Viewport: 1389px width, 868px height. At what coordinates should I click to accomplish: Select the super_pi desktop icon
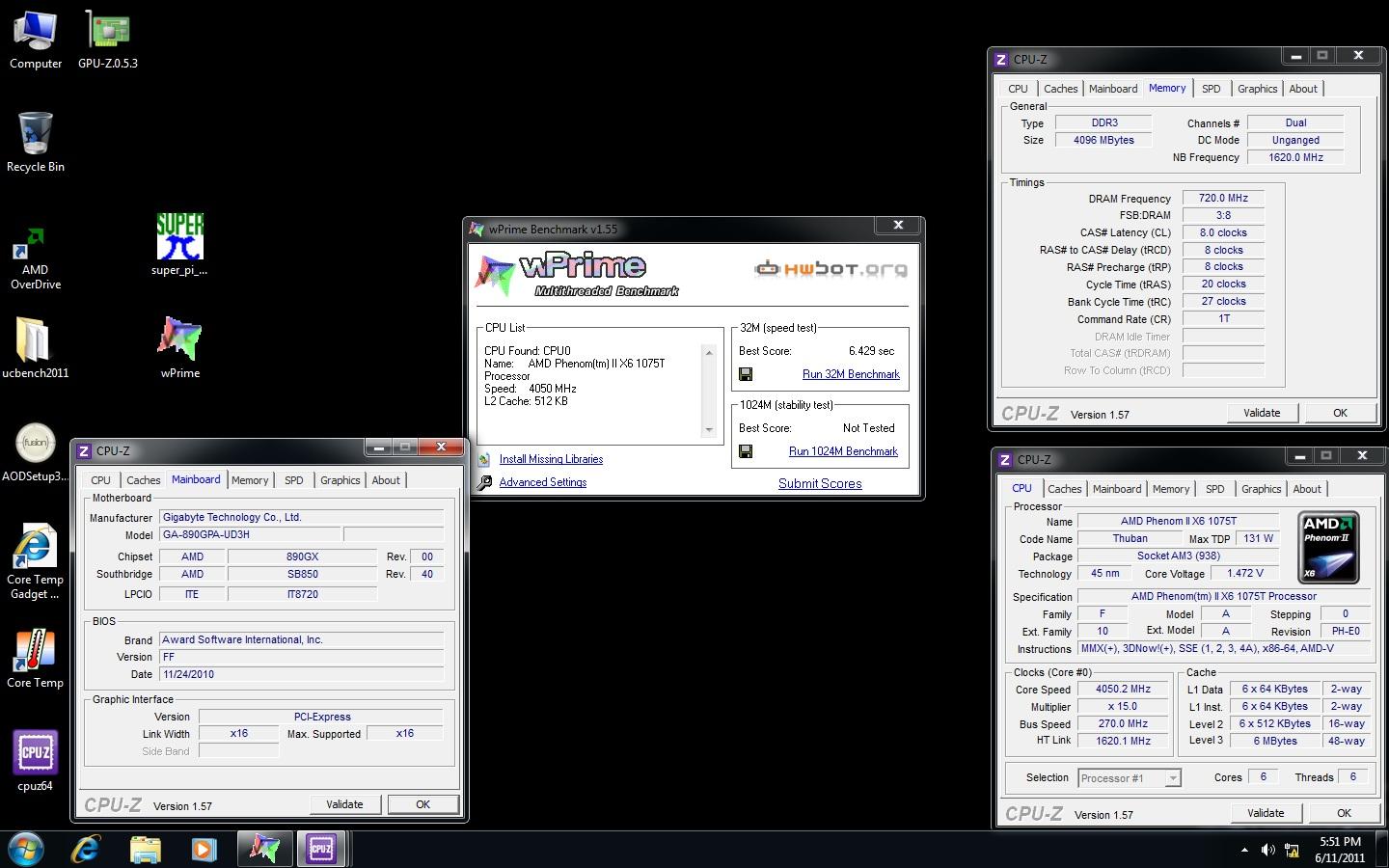coord(179,245)
